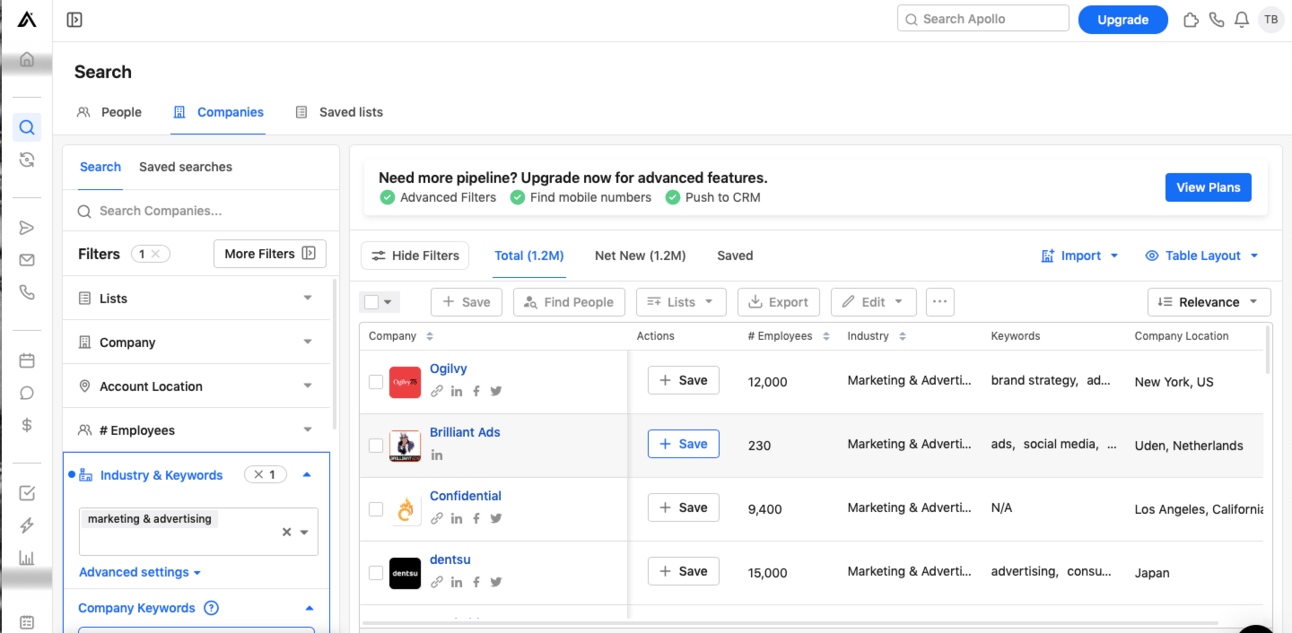The width and height of the screenshot is (1292, 633).
Task: Open dentsu's Twitter icon
Action: click(x=496, y=582)
